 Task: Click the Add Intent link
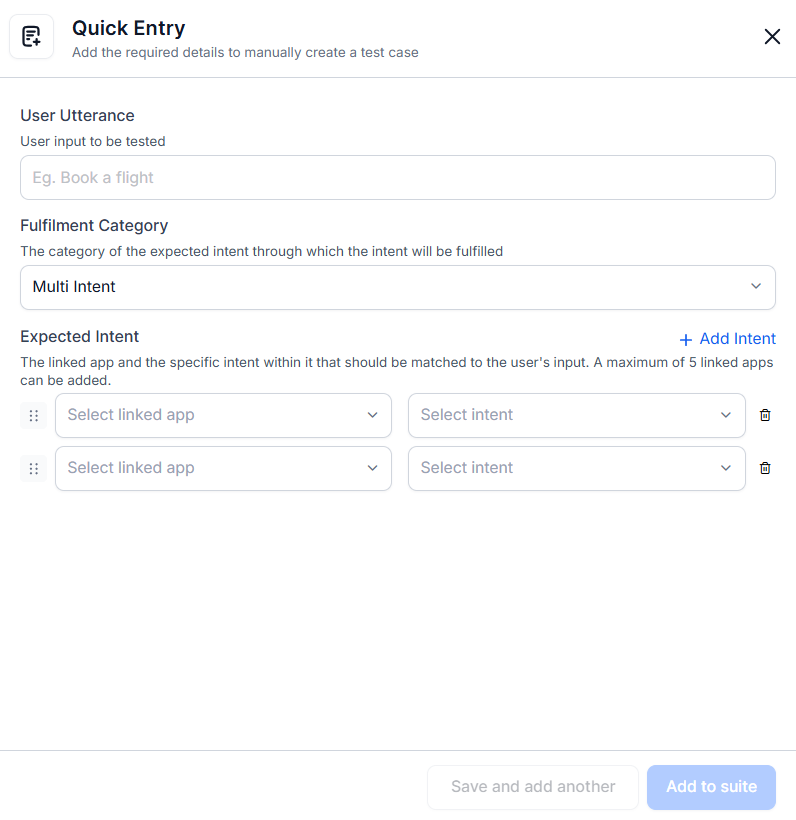[727, 339]
